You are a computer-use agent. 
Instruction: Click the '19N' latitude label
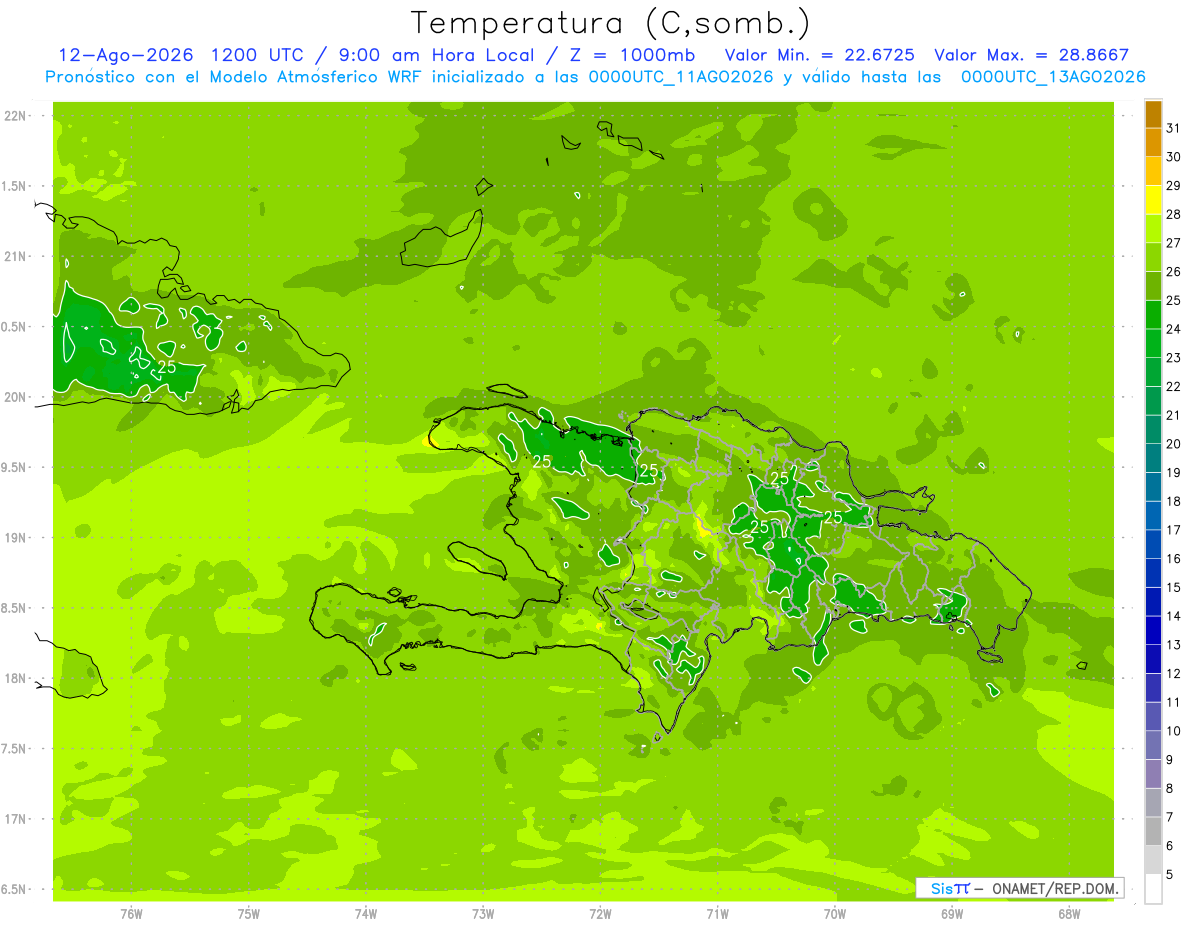point(15,538)
